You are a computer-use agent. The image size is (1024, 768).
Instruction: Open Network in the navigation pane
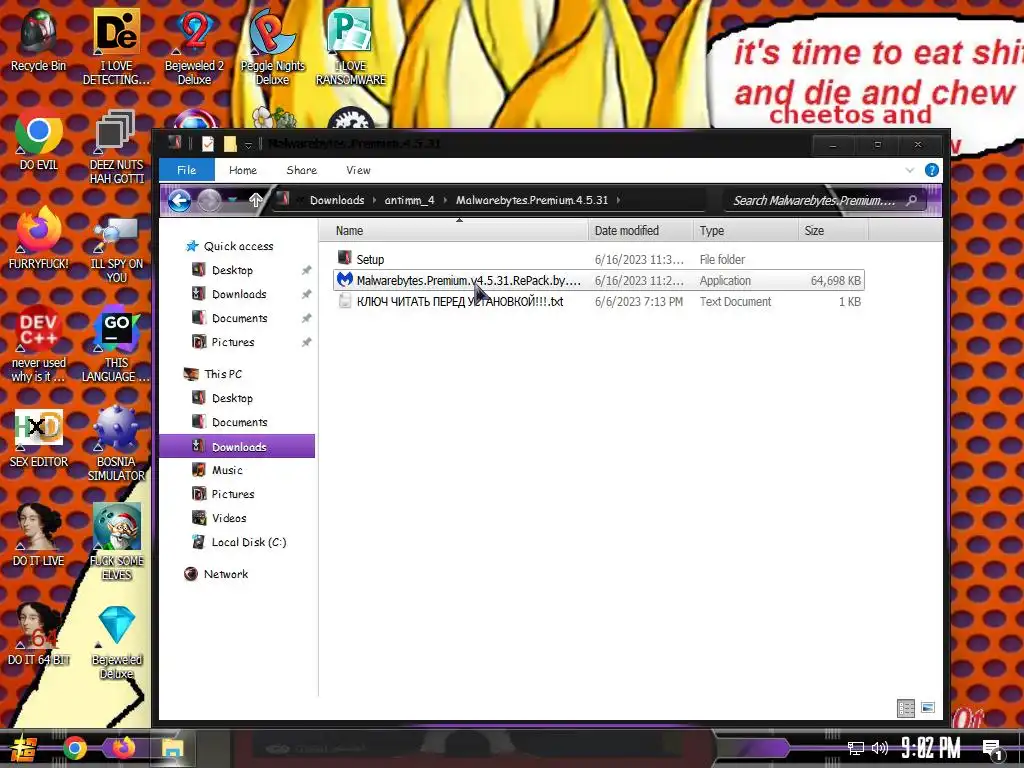point(225,574)
